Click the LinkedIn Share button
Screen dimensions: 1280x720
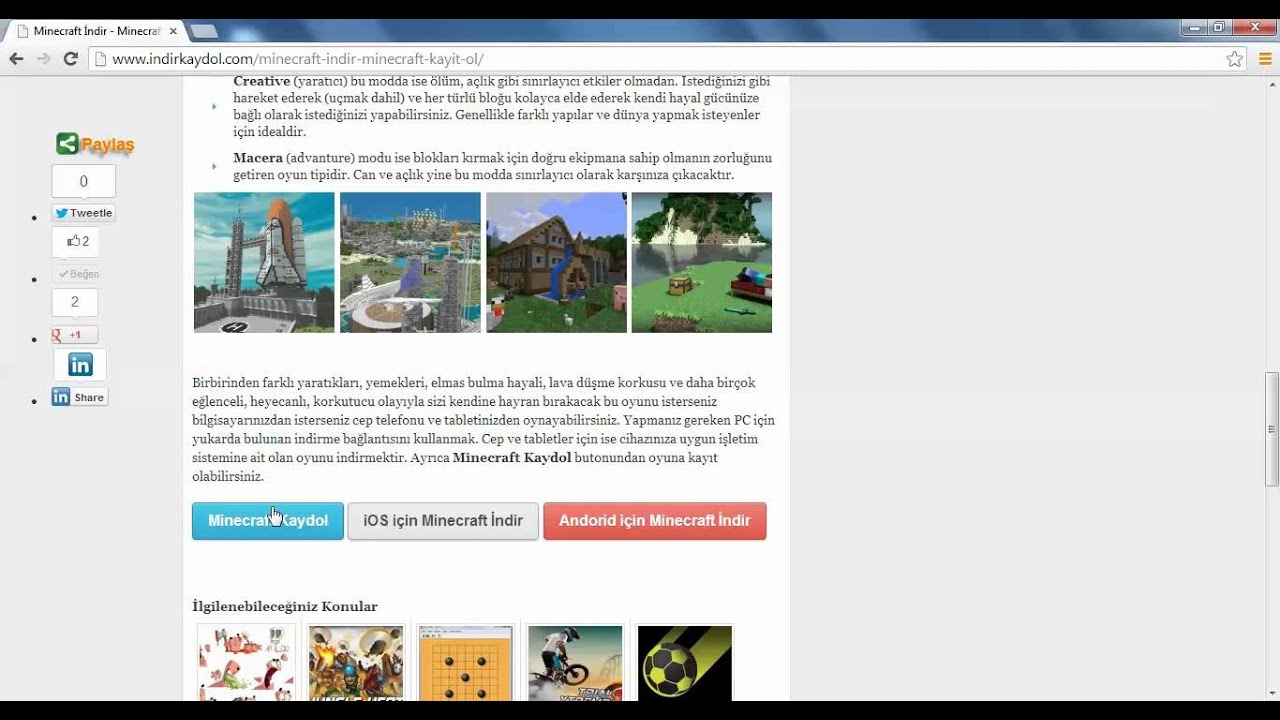[x=79, y=397]
